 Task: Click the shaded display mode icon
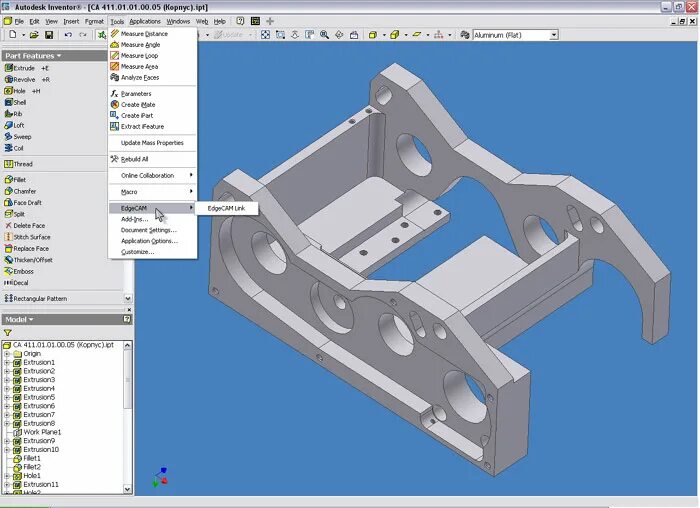[x=372, y=35]
